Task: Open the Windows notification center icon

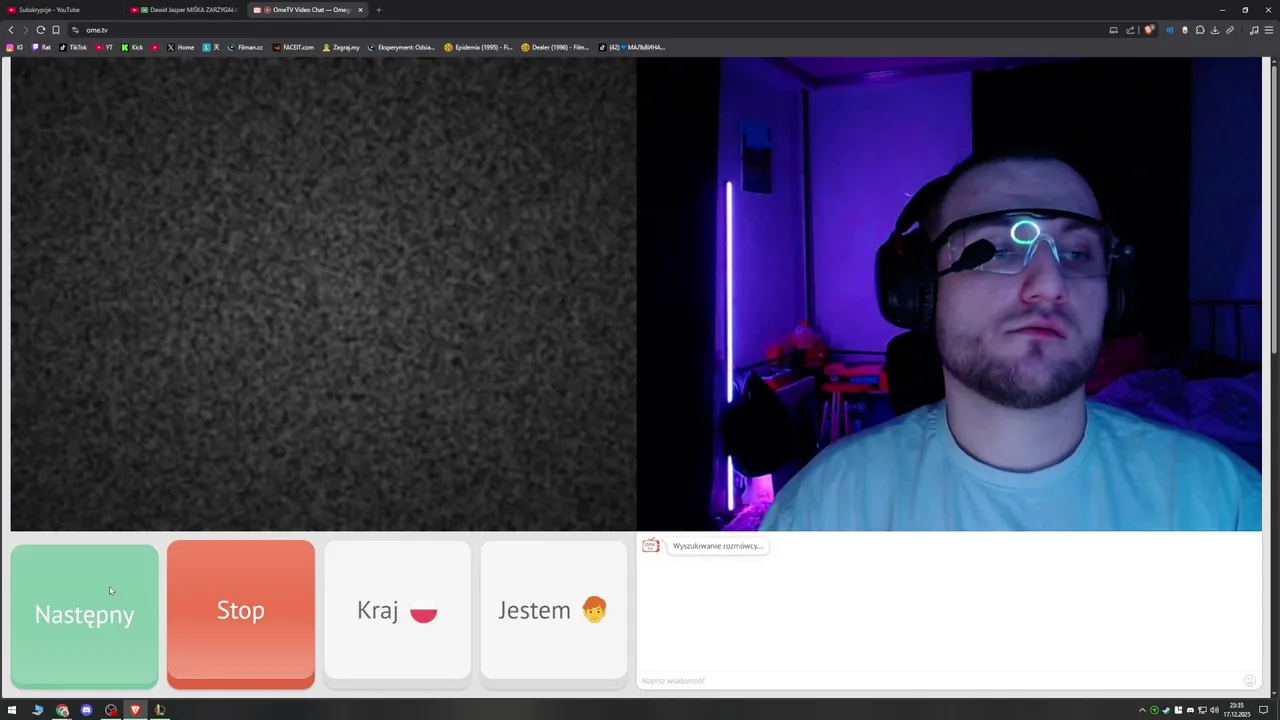Action: coord(1264,710)
